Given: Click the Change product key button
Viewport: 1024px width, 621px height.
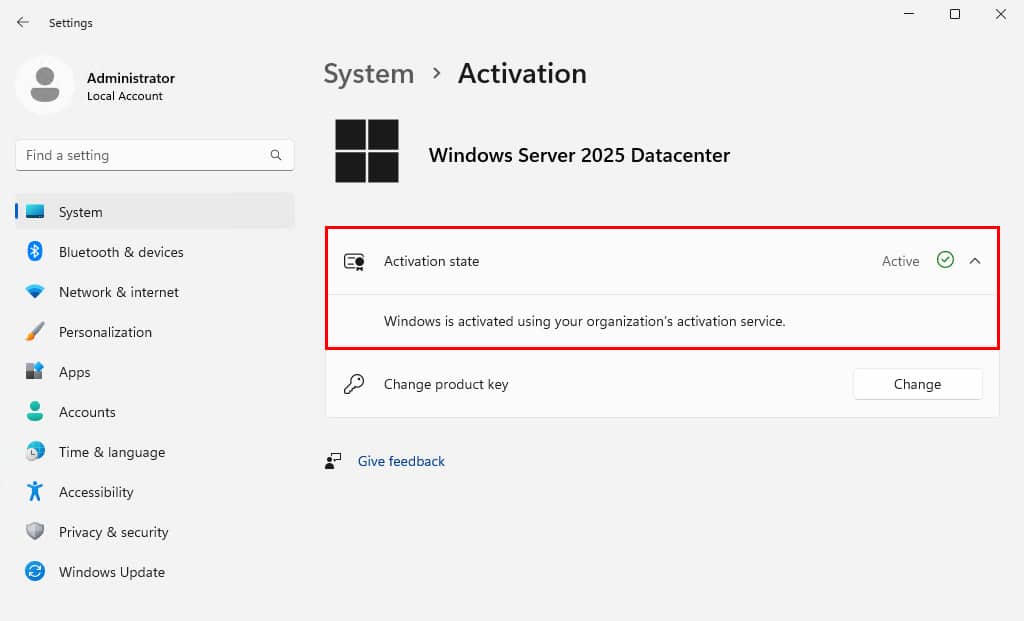Looking at the screenshot, I should click(918, 384).
